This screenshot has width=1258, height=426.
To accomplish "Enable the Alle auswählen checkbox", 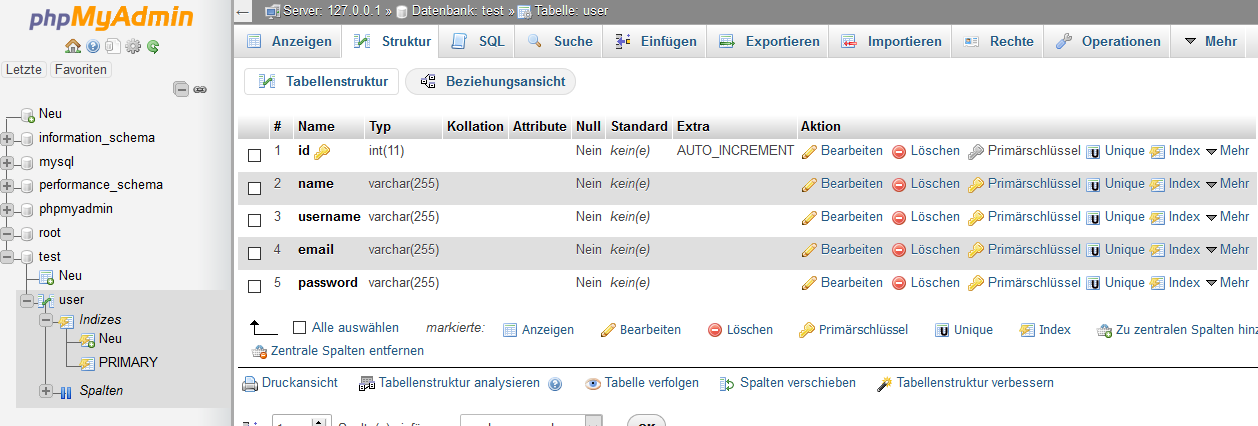I will (x=299, y=327).
